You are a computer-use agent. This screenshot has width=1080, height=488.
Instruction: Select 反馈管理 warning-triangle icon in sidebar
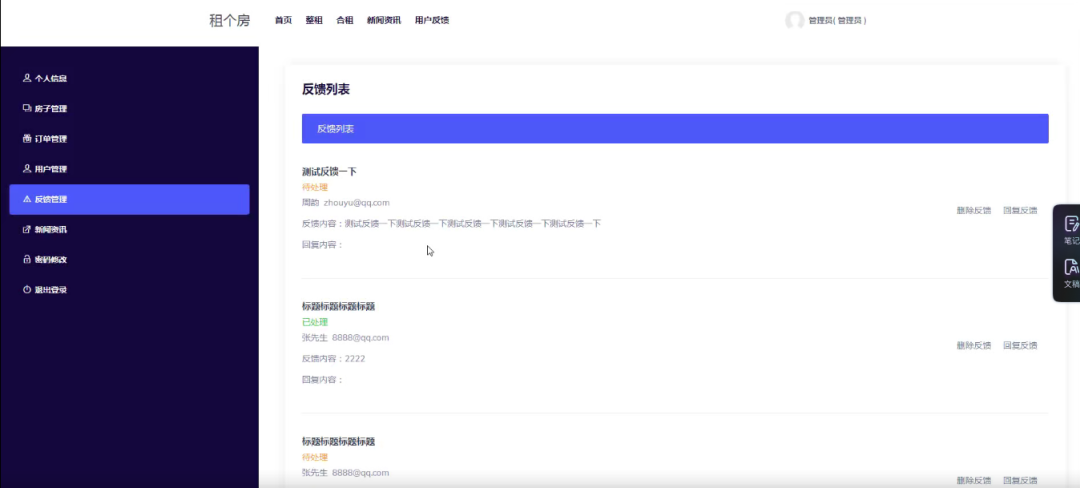[x=27, y=199]
